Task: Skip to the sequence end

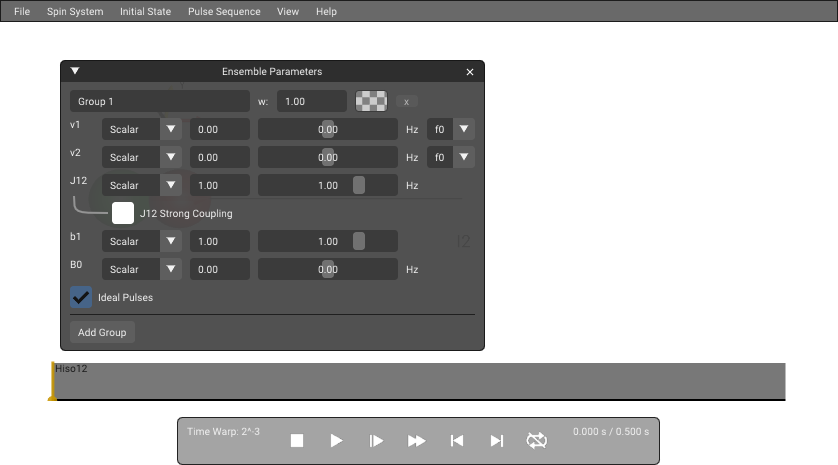Action: click(496, 440)
